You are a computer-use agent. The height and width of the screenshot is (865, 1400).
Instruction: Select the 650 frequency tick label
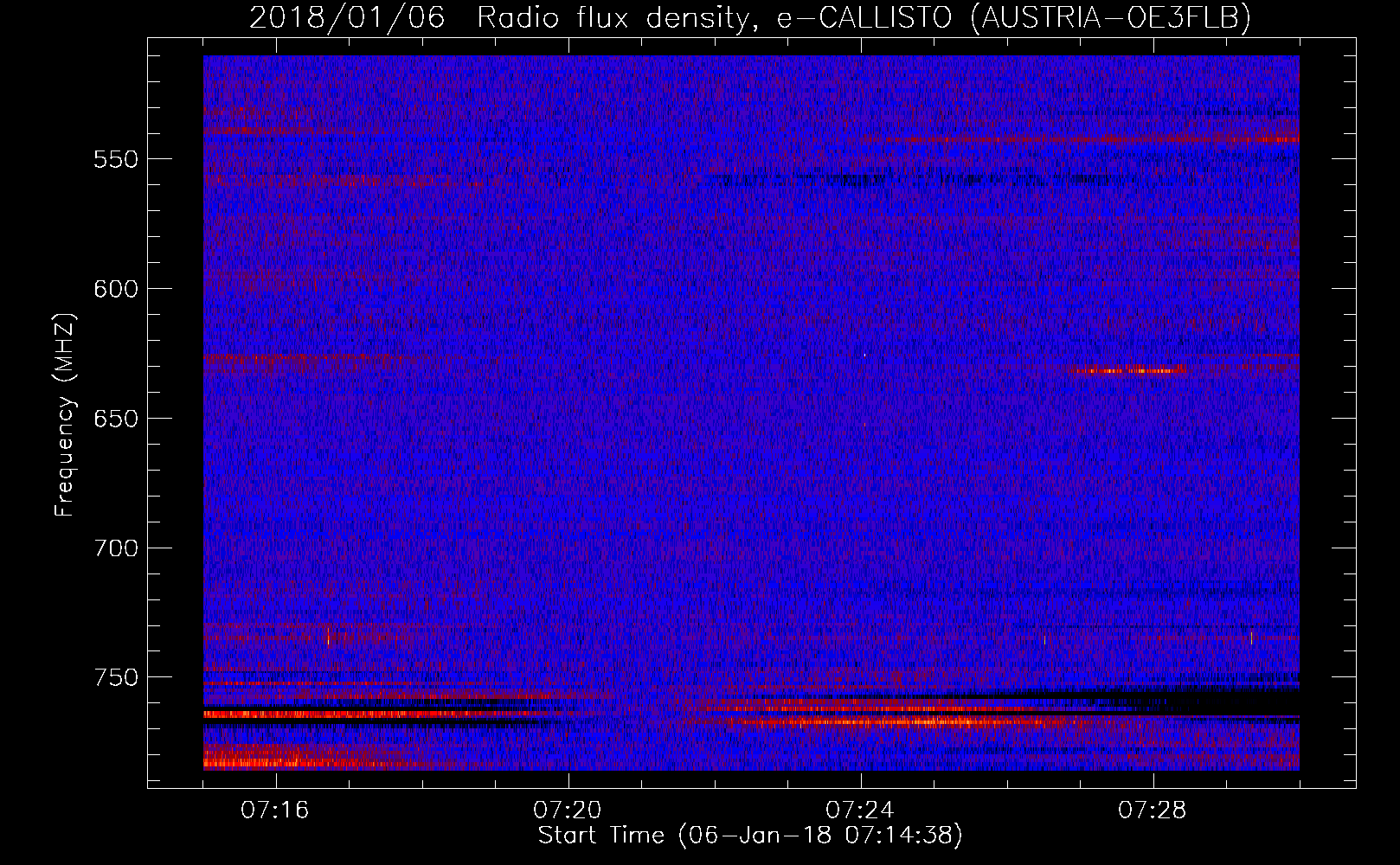tap(116, 419)
